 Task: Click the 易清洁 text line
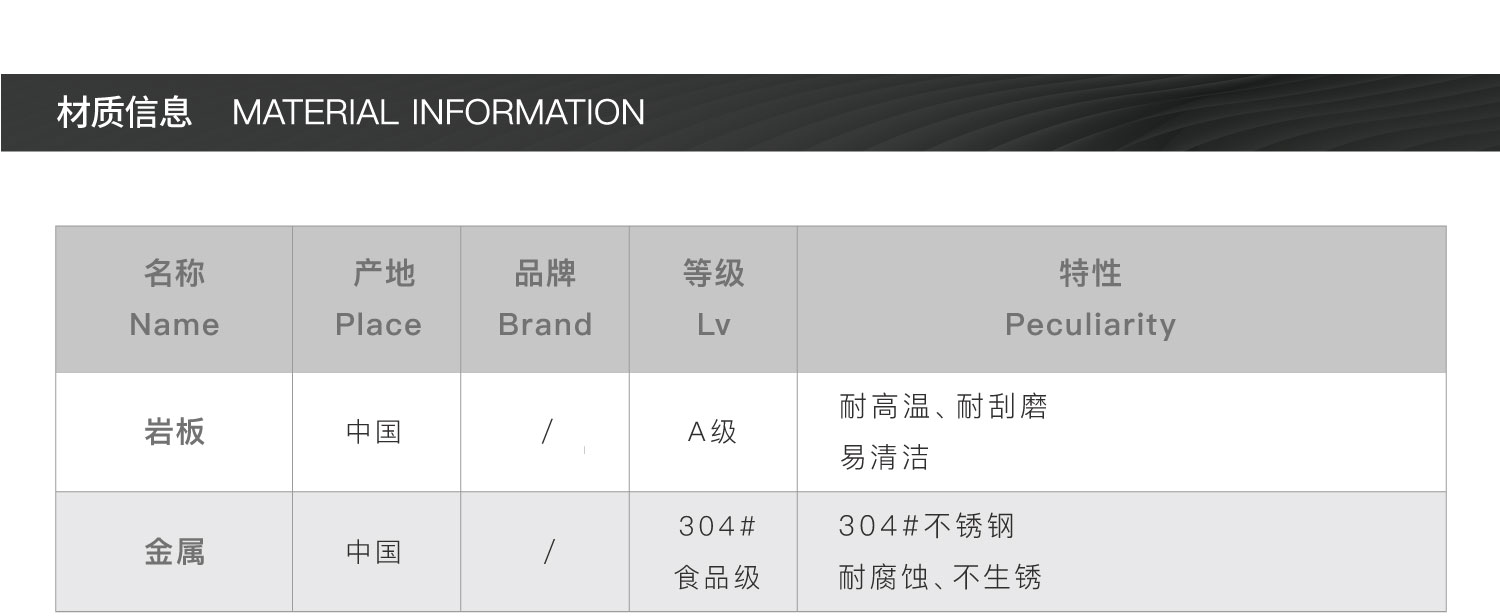point(885,458)
